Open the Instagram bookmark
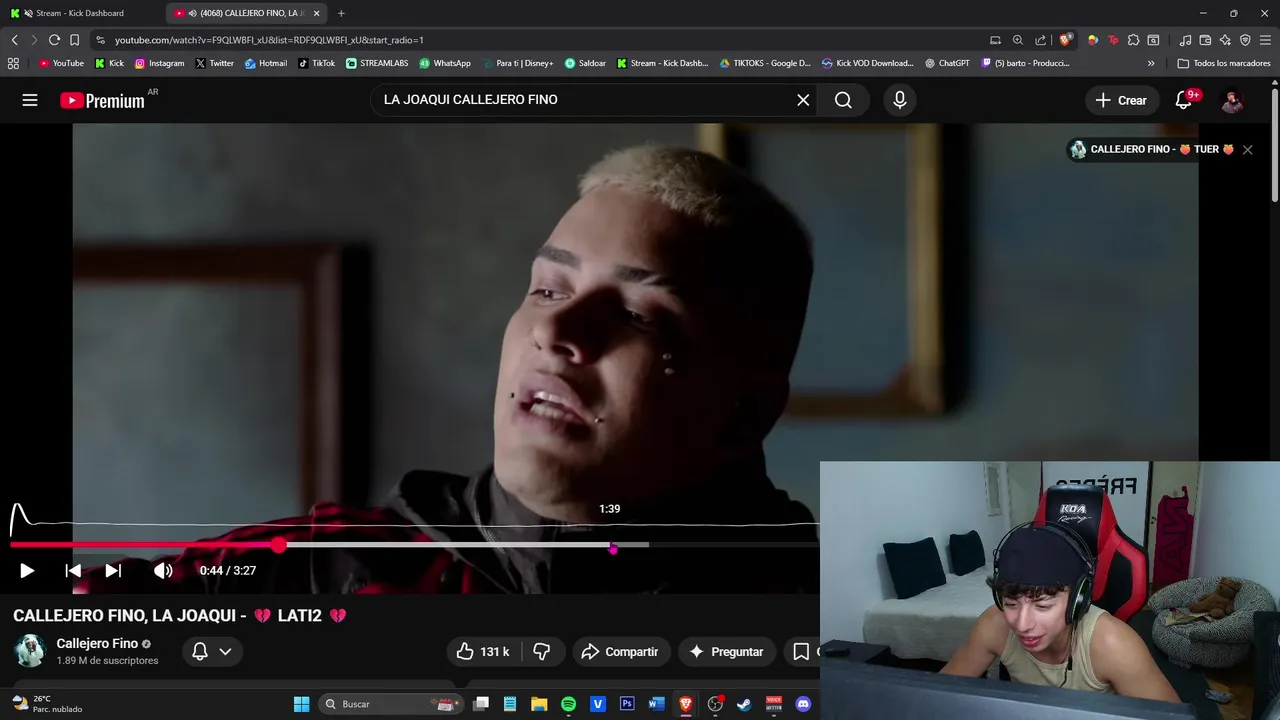The width and height of the screenshot is (1280, 720). pyautogui.click(x=159, y=63)
